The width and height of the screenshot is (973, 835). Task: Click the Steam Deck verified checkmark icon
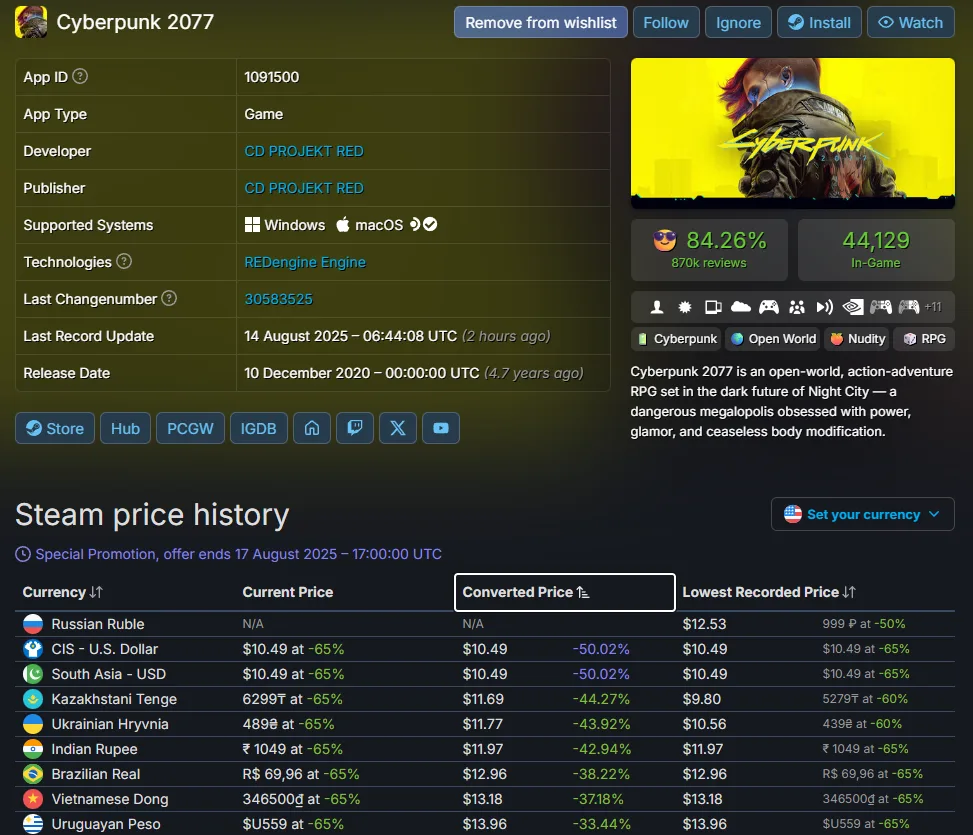[x=430, y=225]
